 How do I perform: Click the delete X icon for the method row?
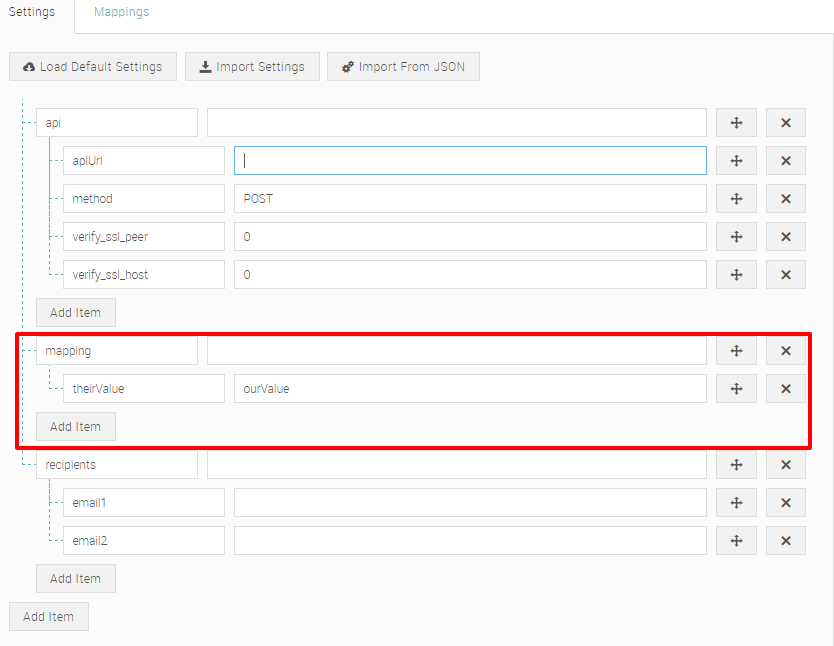tap(785, 198)
